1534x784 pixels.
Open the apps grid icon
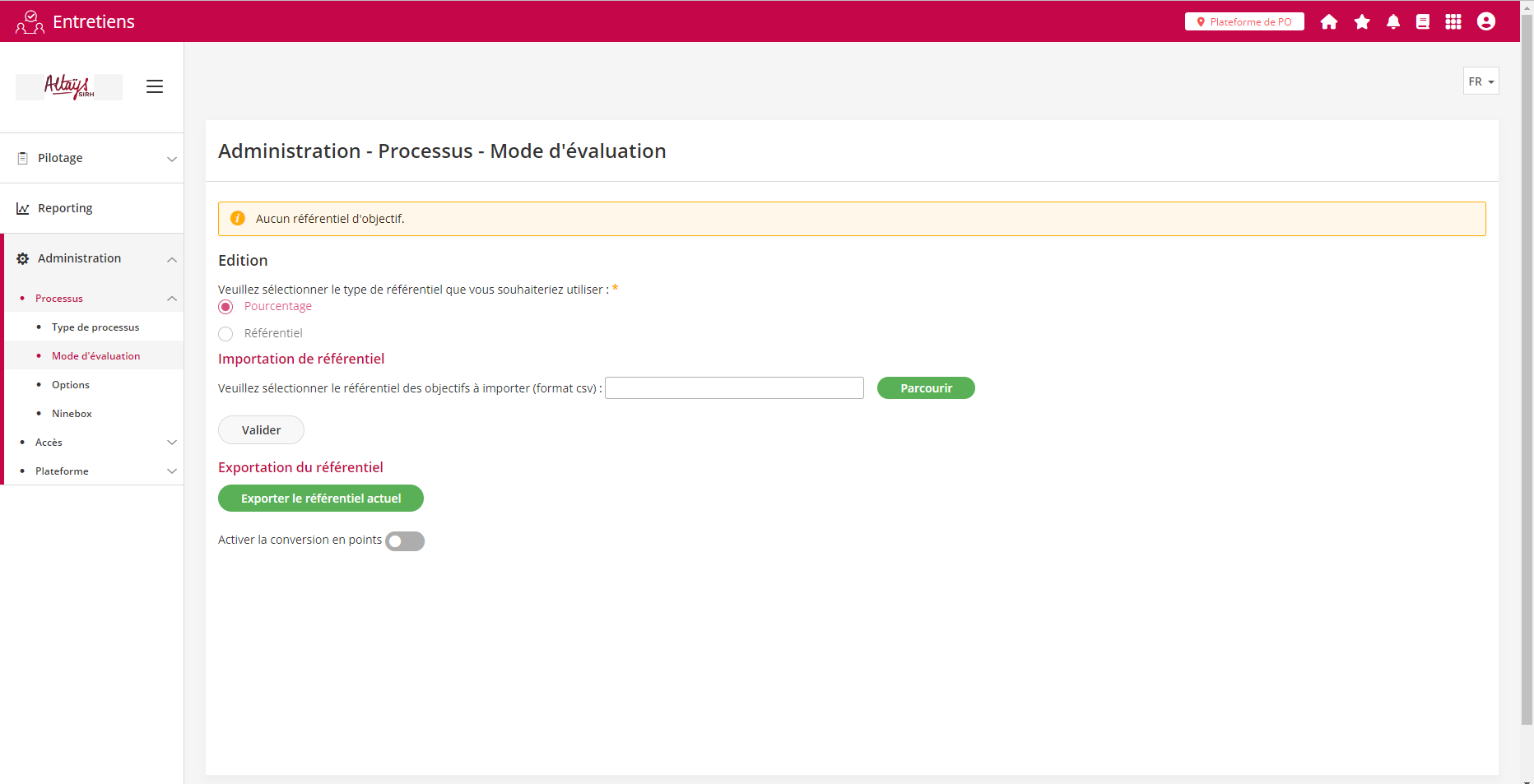coord(1453,22)
